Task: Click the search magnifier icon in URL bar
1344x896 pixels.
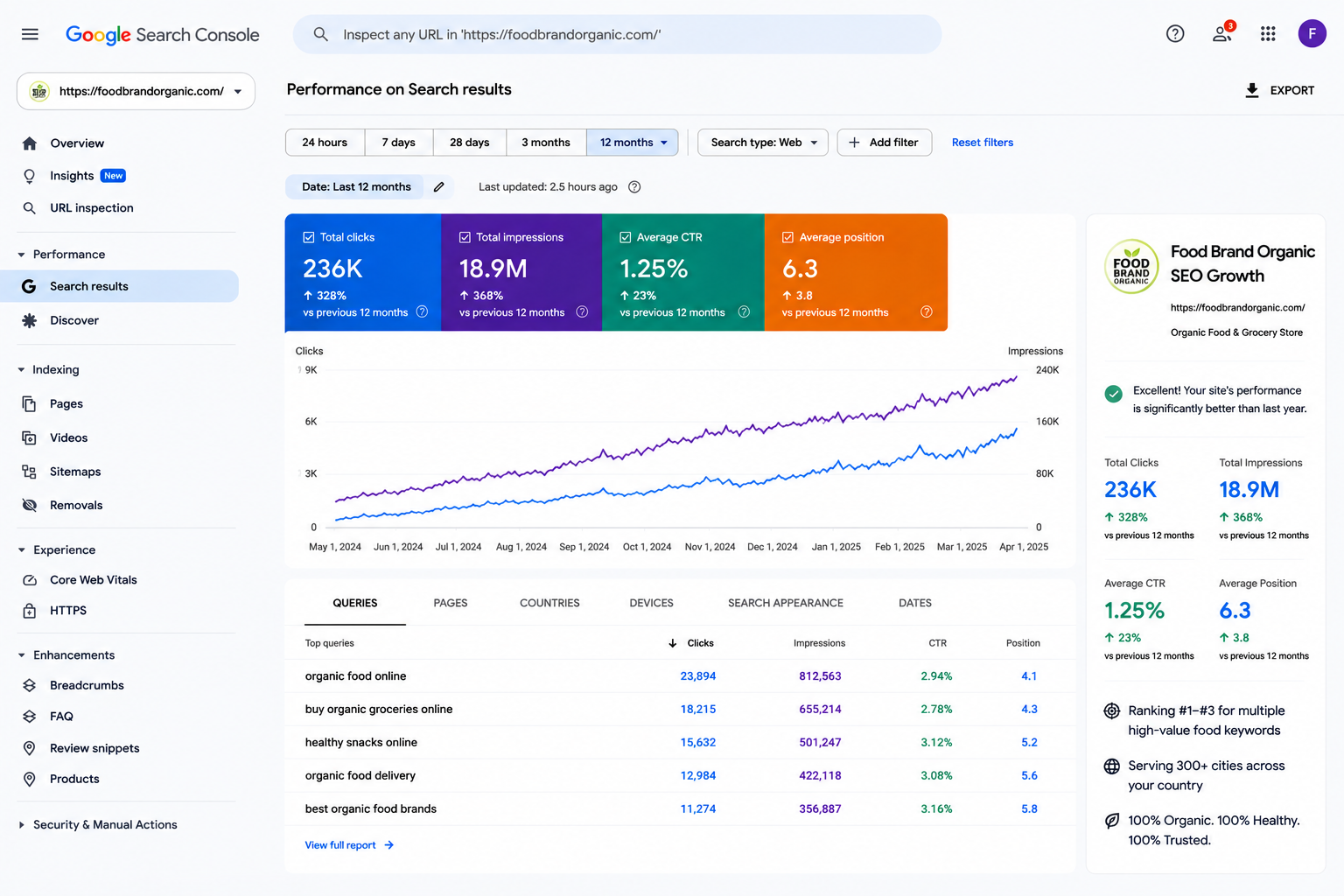Action: pyautogui.click(x=321, y=34)
